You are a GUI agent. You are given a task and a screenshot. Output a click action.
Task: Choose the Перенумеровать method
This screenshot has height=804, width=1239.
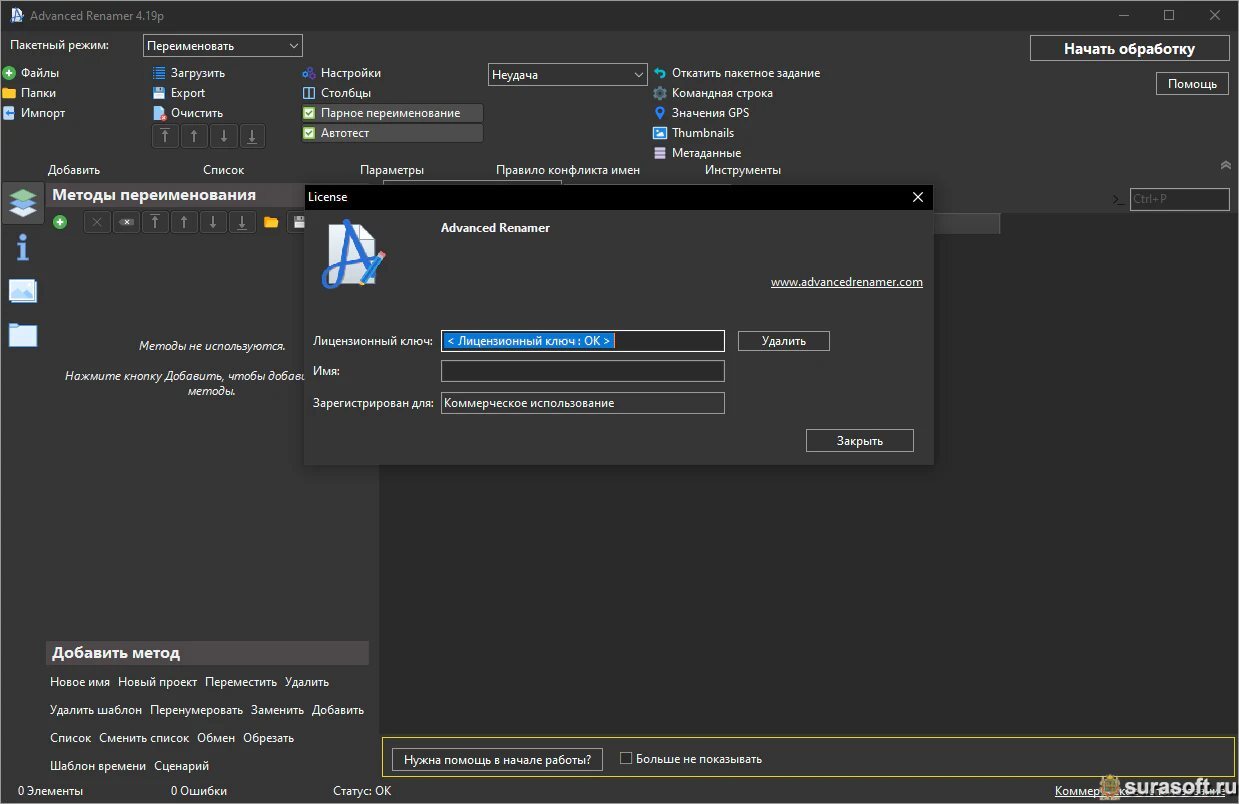coord(196,710)
